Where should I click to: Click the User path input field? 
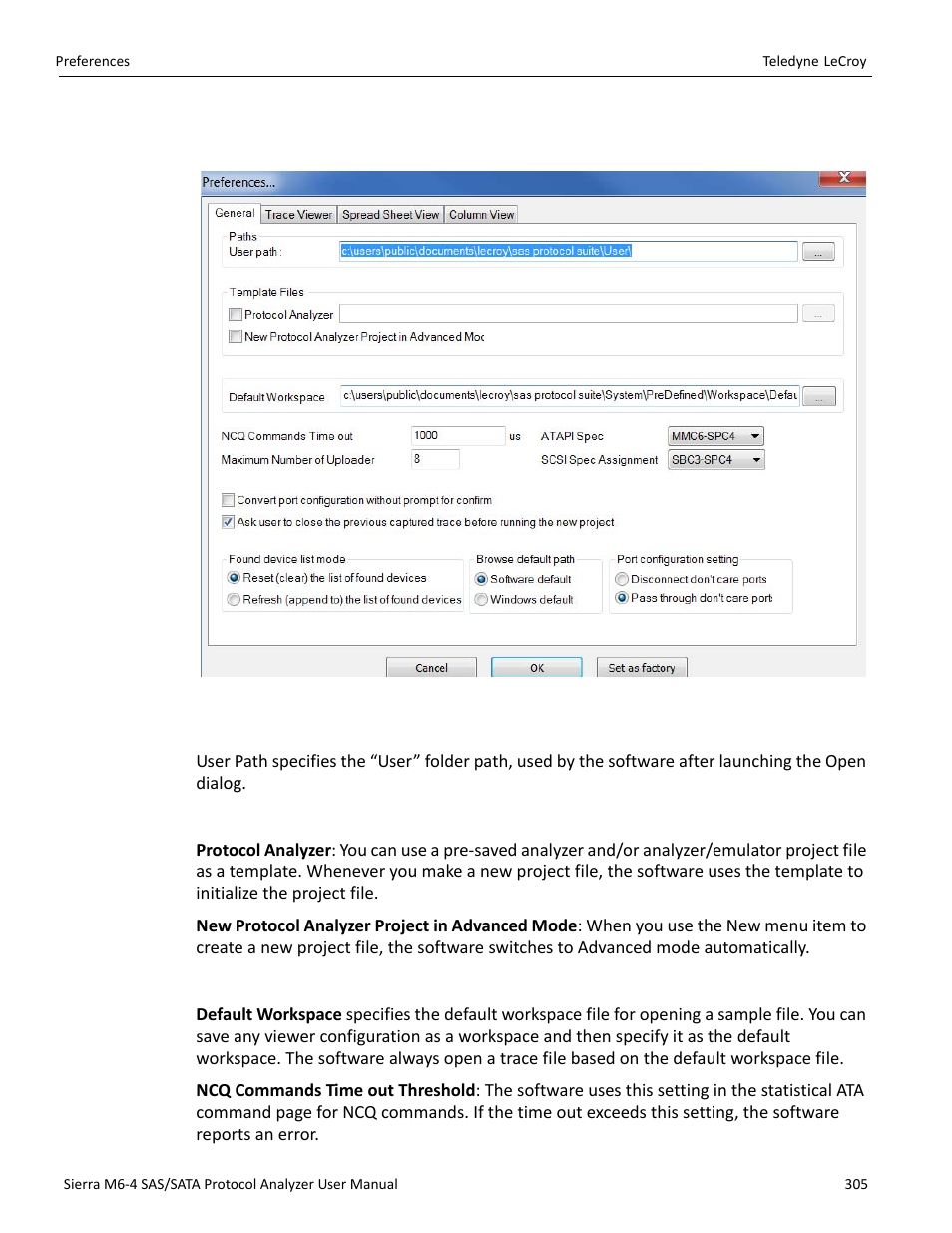point(568,251)
